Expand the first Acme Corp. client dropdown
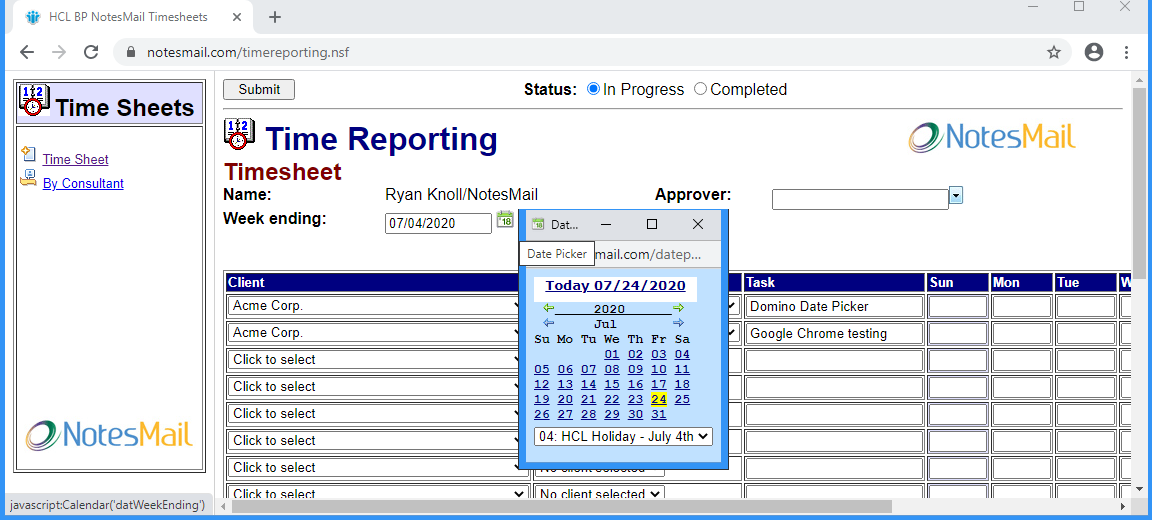 pyautogui.click(x=378, y=306)
